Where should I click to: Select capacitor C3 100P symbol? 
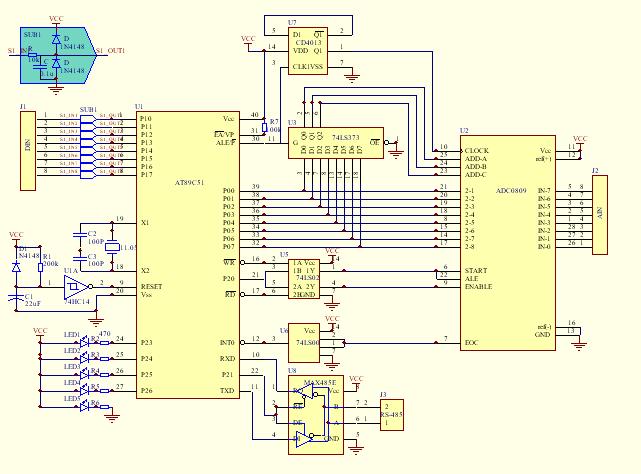pyautogui.click(x=80, y=258)
